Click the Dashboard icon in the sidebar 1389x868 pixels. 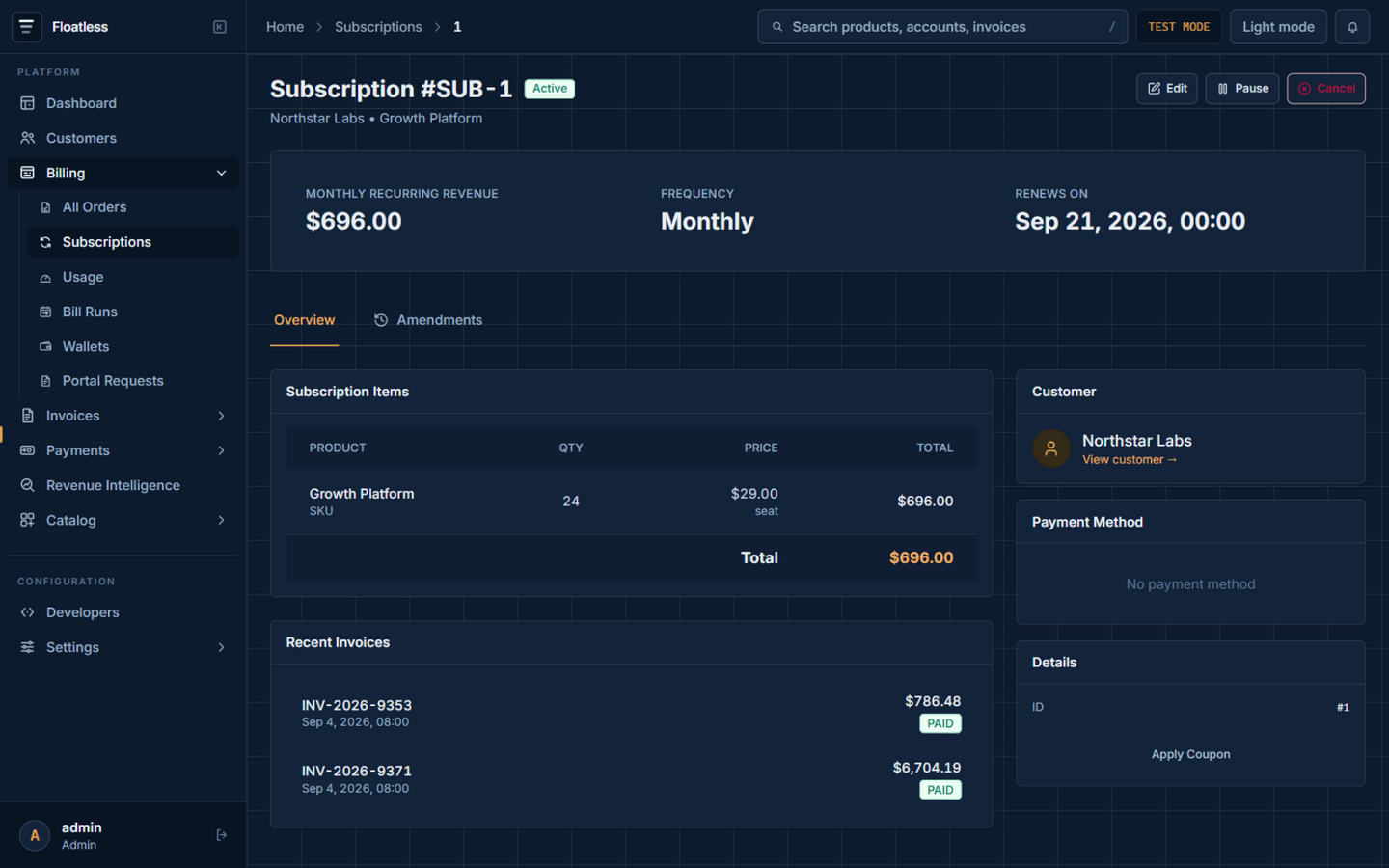click(x=28, y=103)
